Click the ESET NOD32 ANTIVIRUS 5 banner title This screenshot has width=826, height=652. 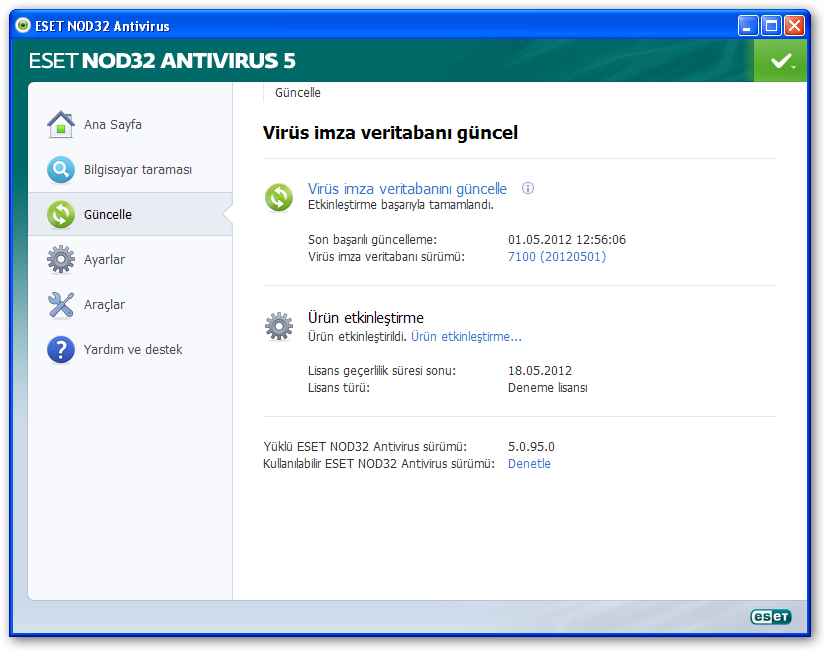click(162, 61)
